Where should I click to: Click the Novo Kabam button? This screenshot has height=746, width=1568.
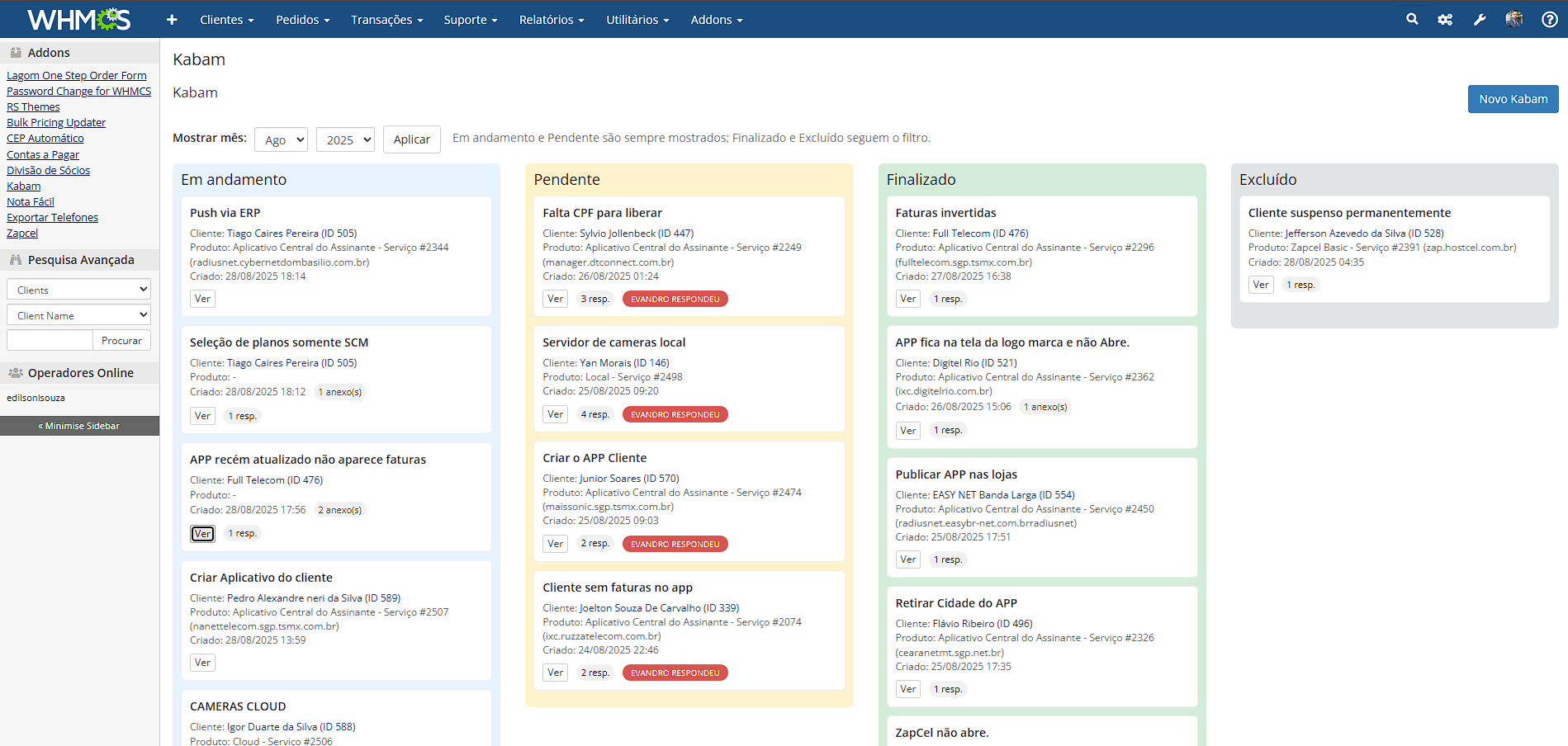point(1513,99)
